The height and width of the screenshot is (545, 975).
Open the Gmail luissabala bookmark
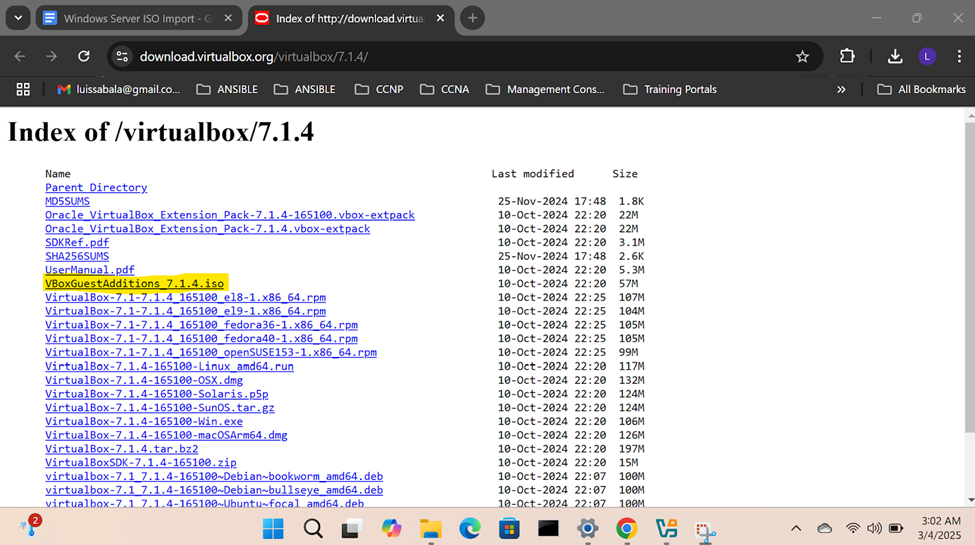click(x=118, y=90)
